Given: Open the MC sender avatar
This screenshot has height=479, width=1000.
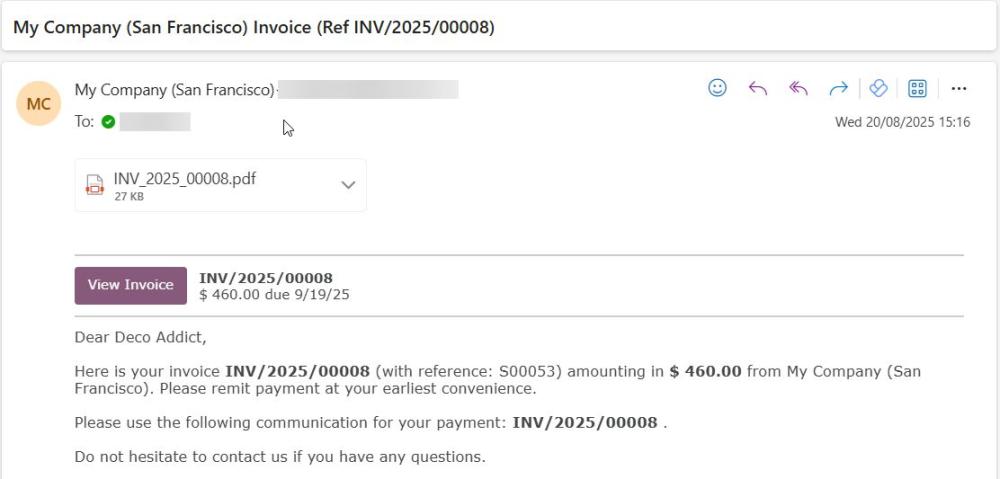Looking at the screenshot, I should tap(38, 103).
